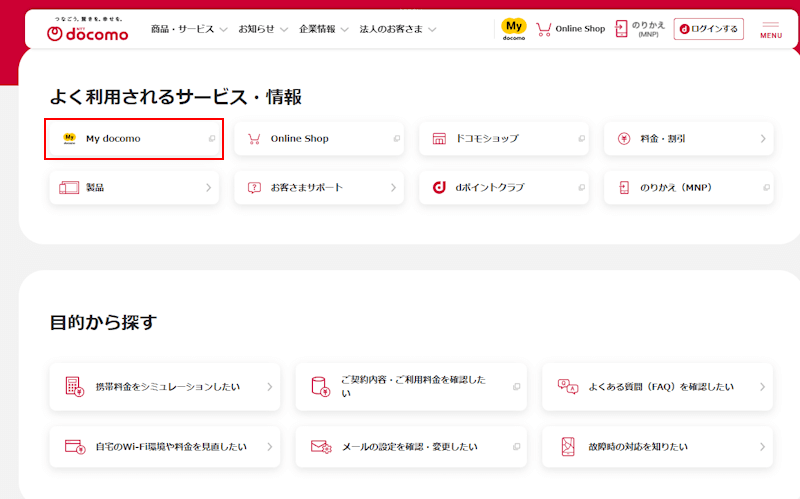Screen dimensions: 800x499
Task: Click external-link icon on ご契約内容 card
Action: click(x=516, y=387)
